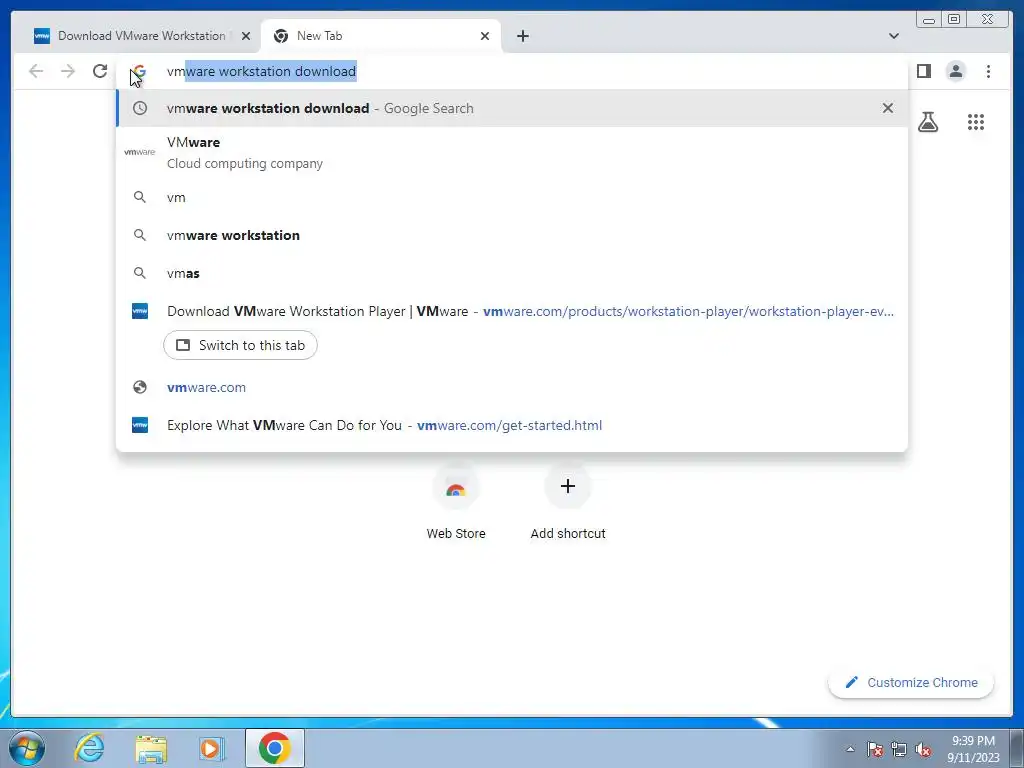Viewport: 1024px width, 768px height.
Task: Click the Chrome taskbar icon
Action: 274,748
